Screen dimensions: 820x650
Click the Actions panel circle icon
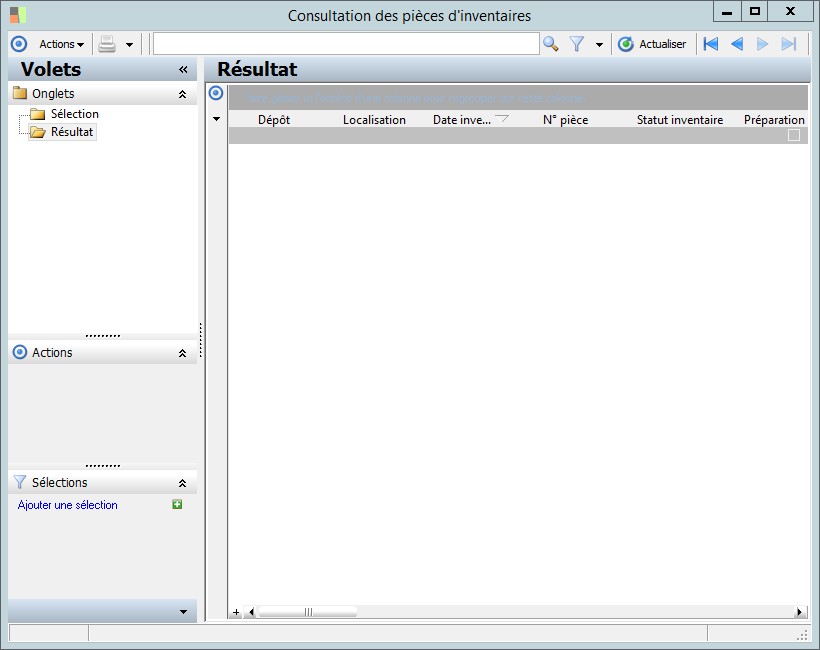coord(20,352)
